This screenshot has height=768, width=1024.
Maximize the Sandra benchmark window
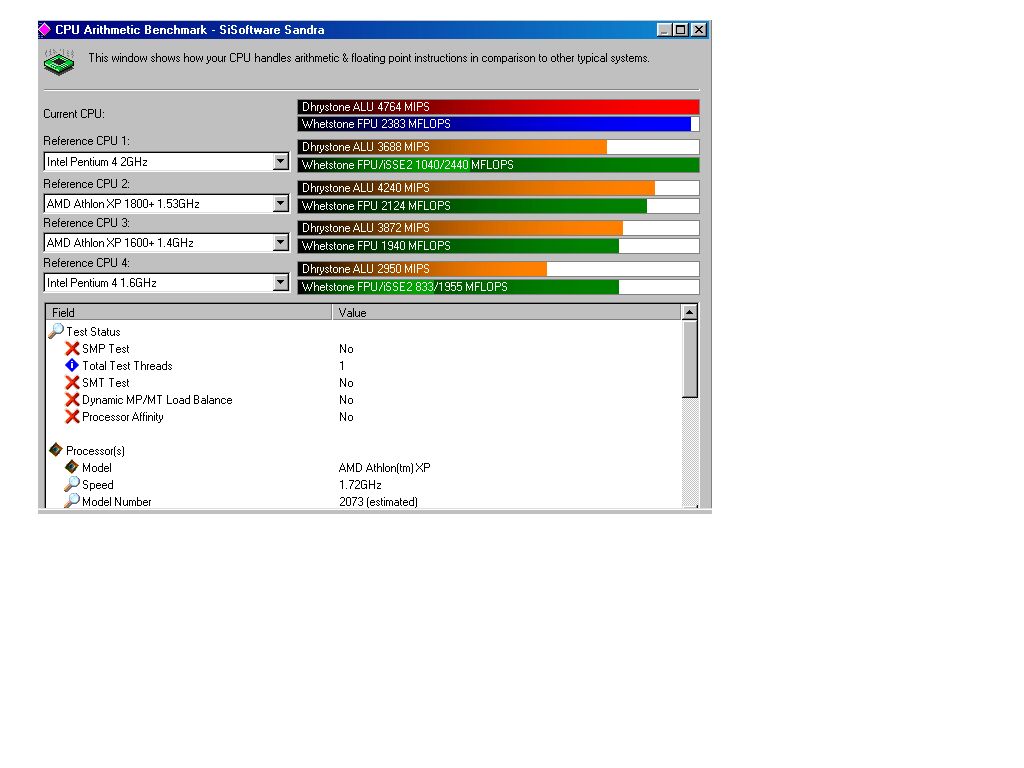(680, 30)
